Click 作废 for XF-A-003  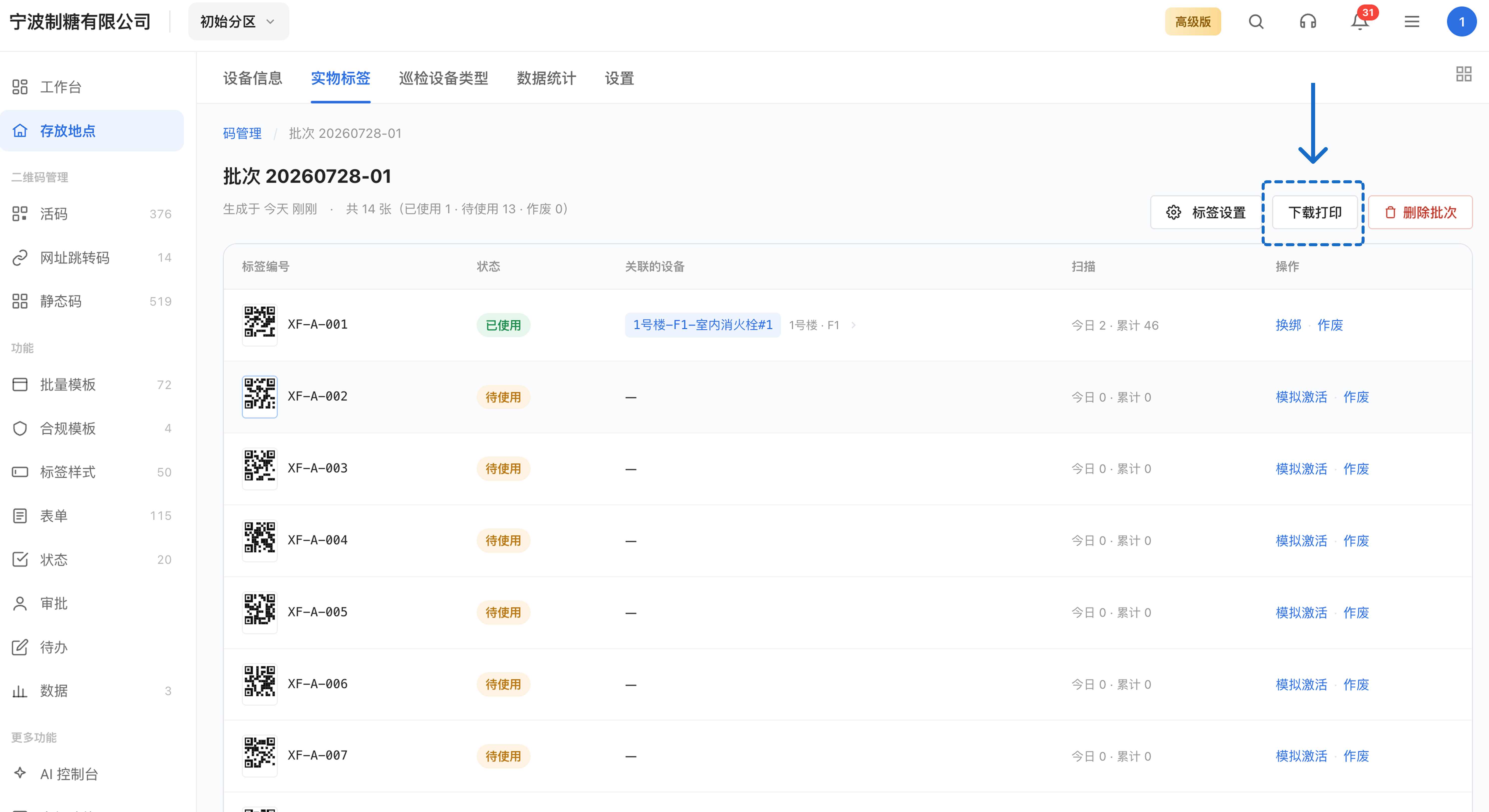(x=1356, y=469)
